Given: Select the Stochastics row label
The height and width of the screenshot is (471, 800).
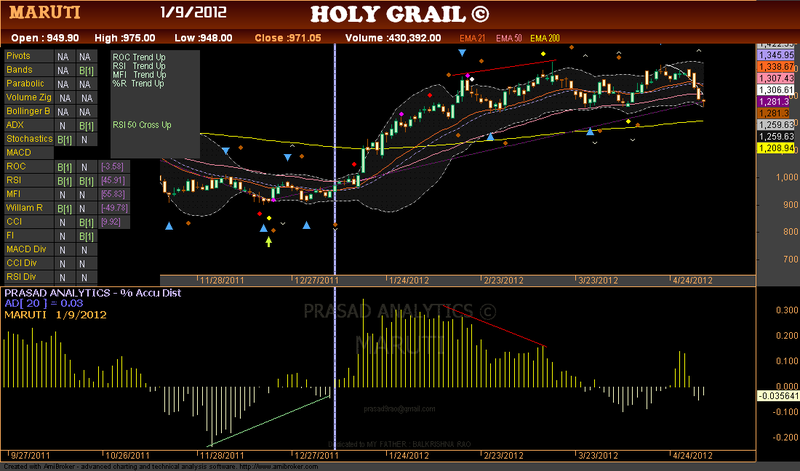Looking at the screenshot, I should pos(29,139).
